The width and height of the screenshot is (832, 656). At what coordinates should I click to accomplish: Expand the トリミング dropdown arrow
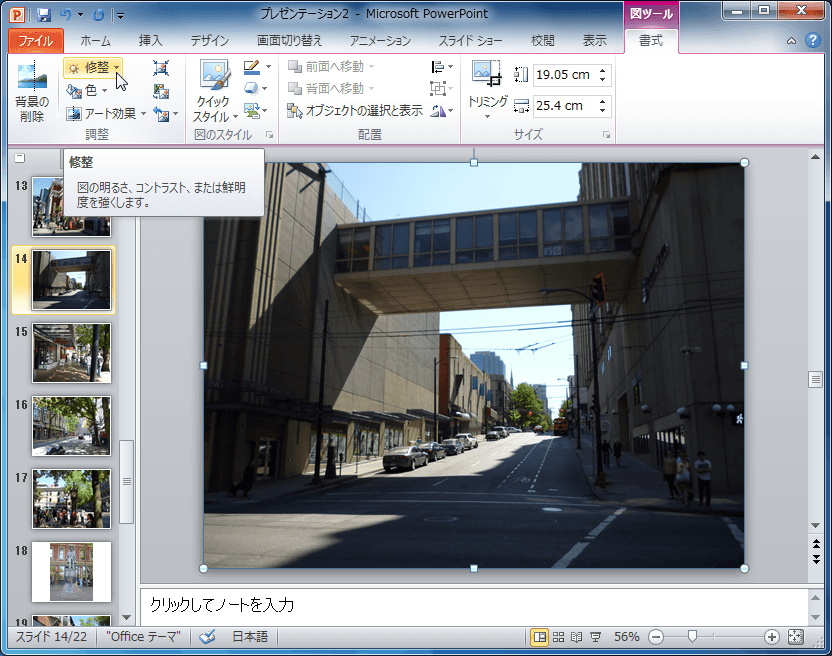(487, 116)
